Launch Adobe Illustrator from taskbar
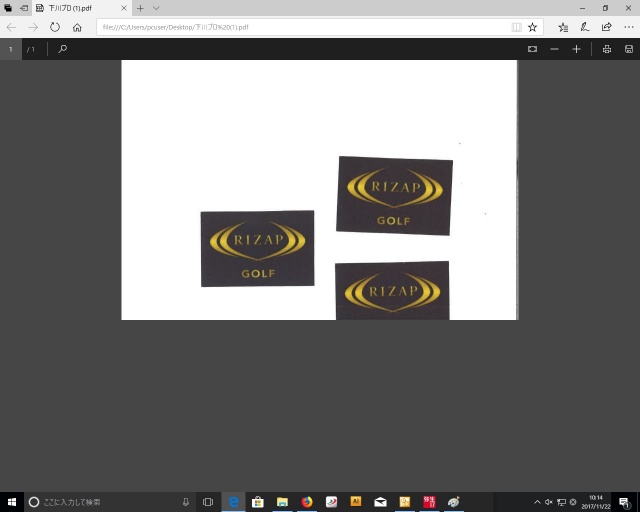Screen dimensions: 640x512 (356, 502)
